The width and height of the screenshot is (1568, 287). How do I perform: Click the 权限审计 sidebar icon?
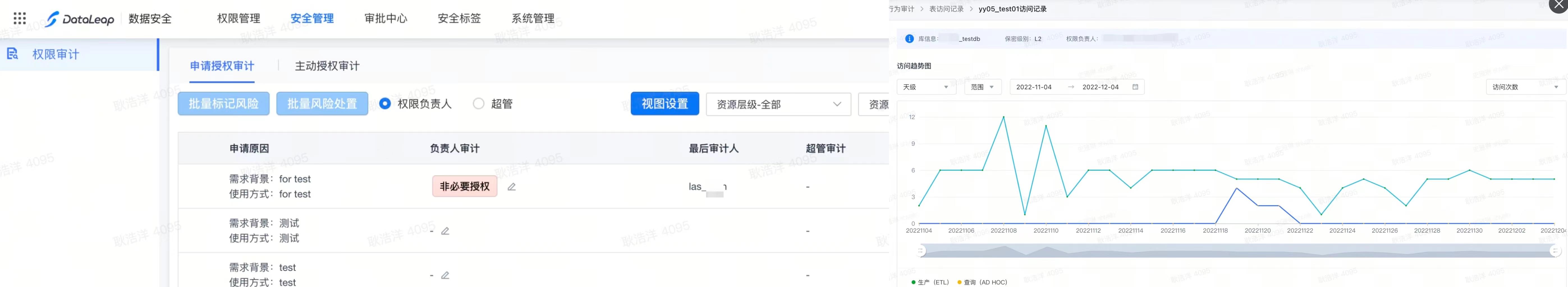pyautogui.click(x=12, y=54)
